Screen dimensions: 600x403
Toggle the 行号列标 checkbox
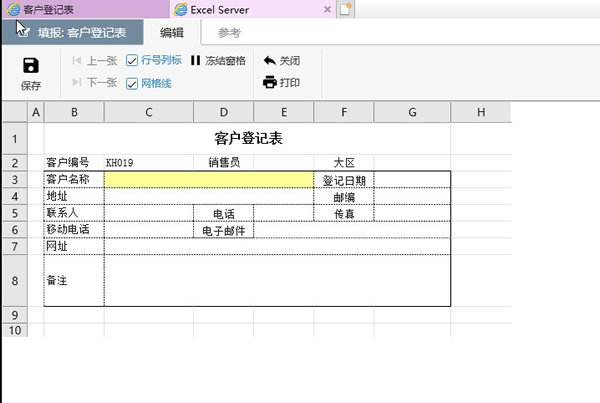click(x=132, y=60)
